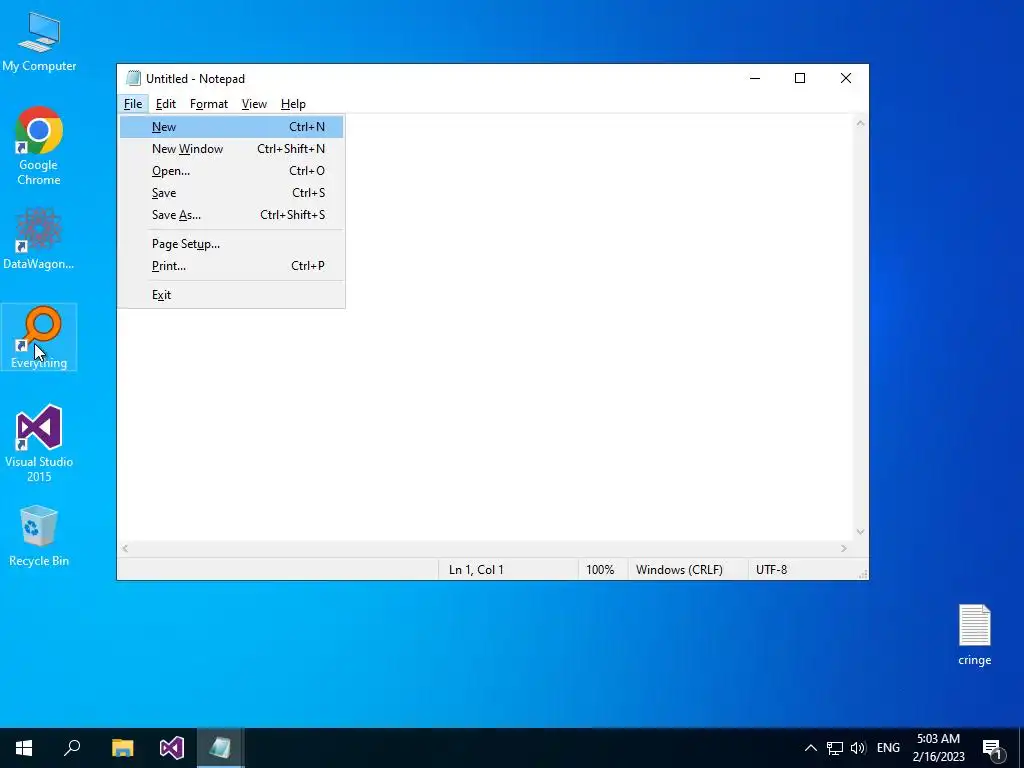Click the horizontal scrollbar left arrow
Screen dimensions: 1024x768
click(x=125, y=549)
